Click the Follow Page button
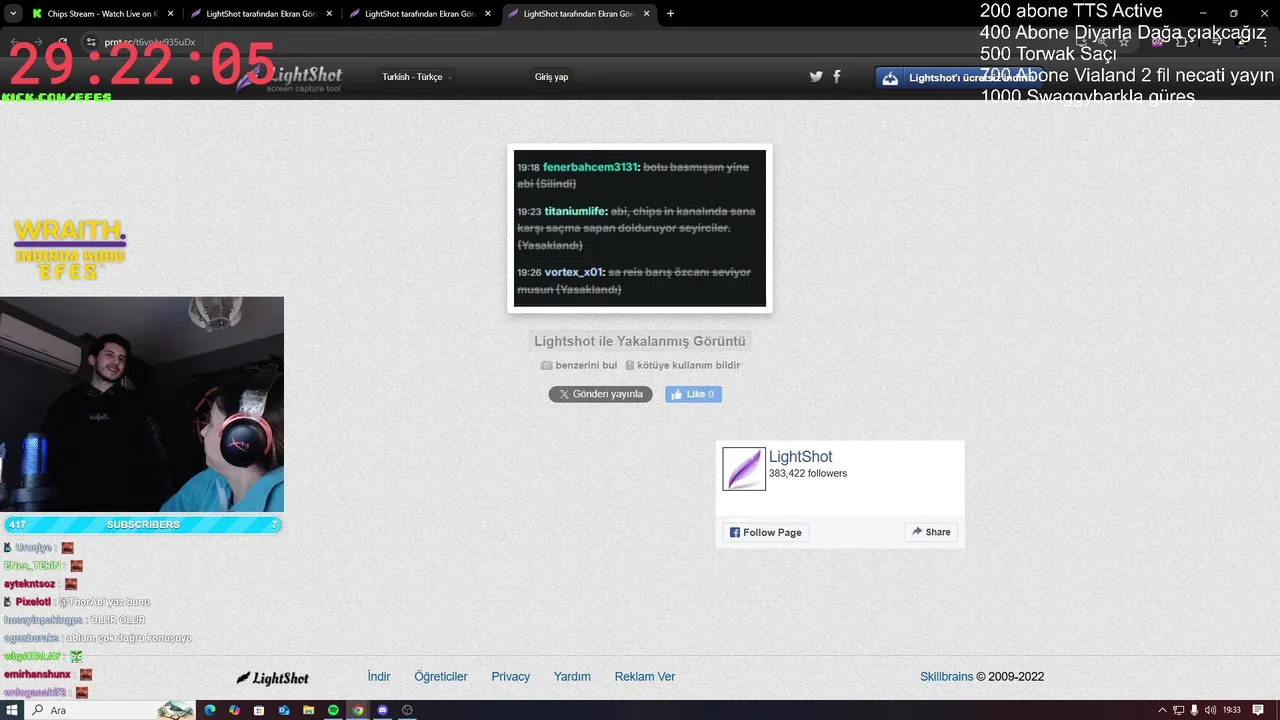 coord(766,532)
